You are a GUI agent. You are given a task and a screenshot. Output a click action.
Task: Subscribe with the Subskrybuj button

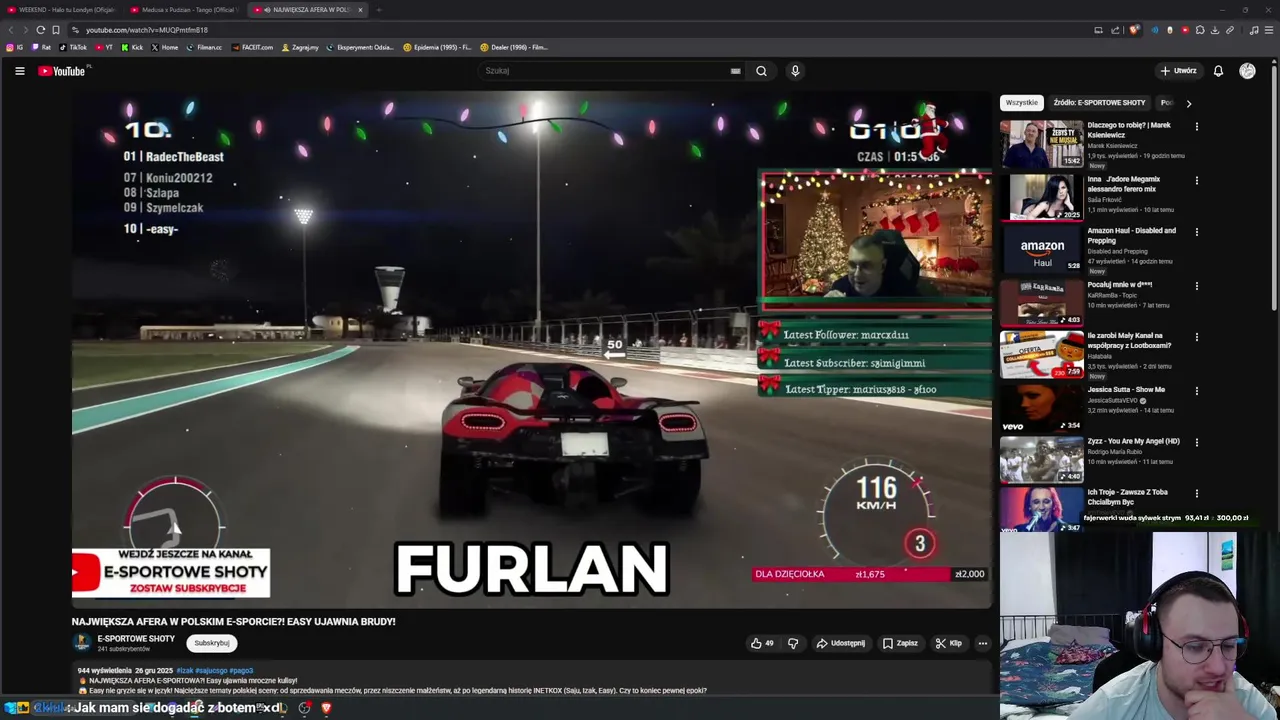click(x=212, y=643)
